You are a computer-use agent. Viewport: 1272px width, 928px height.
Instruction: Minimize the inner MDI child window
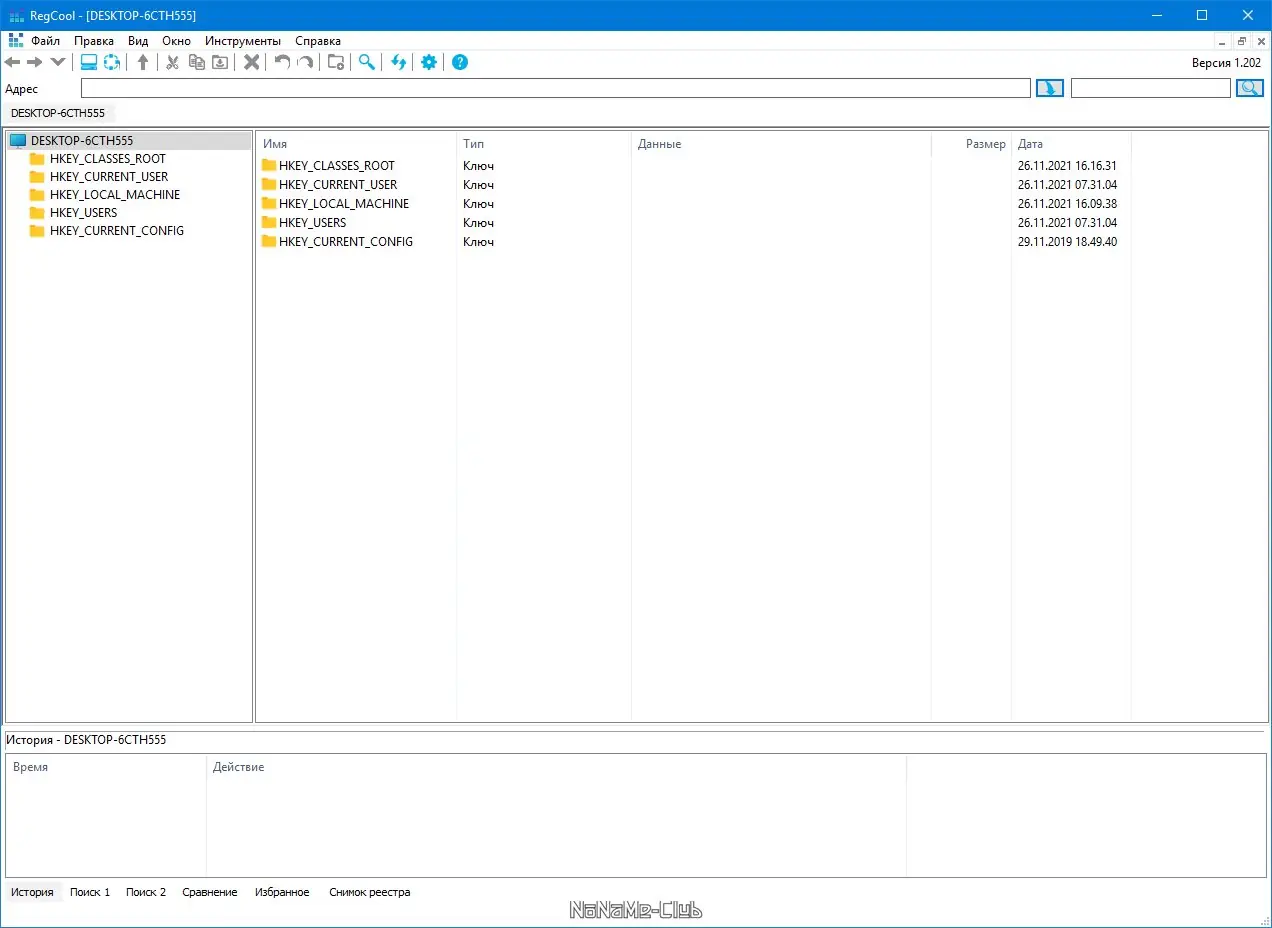1224,41
